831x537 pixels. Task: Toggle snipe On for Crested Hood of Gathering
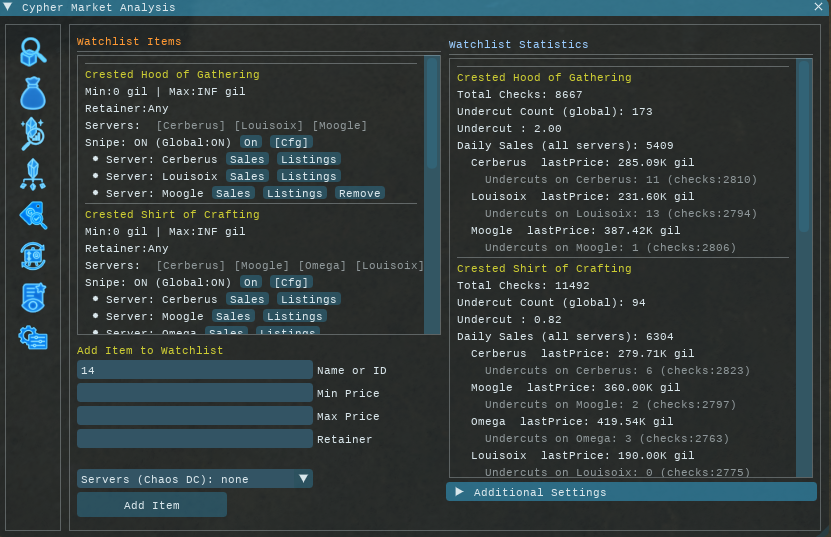pyautogui.click(x=250, y=142)
